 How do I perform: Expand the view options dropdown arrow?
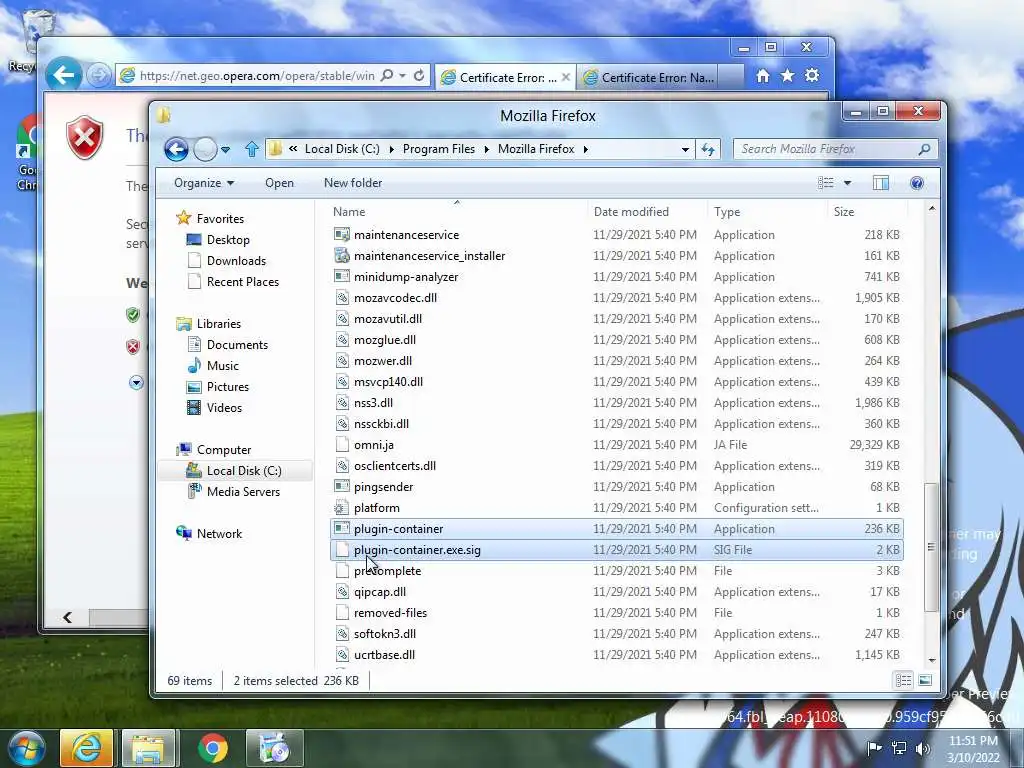(847, 183)
